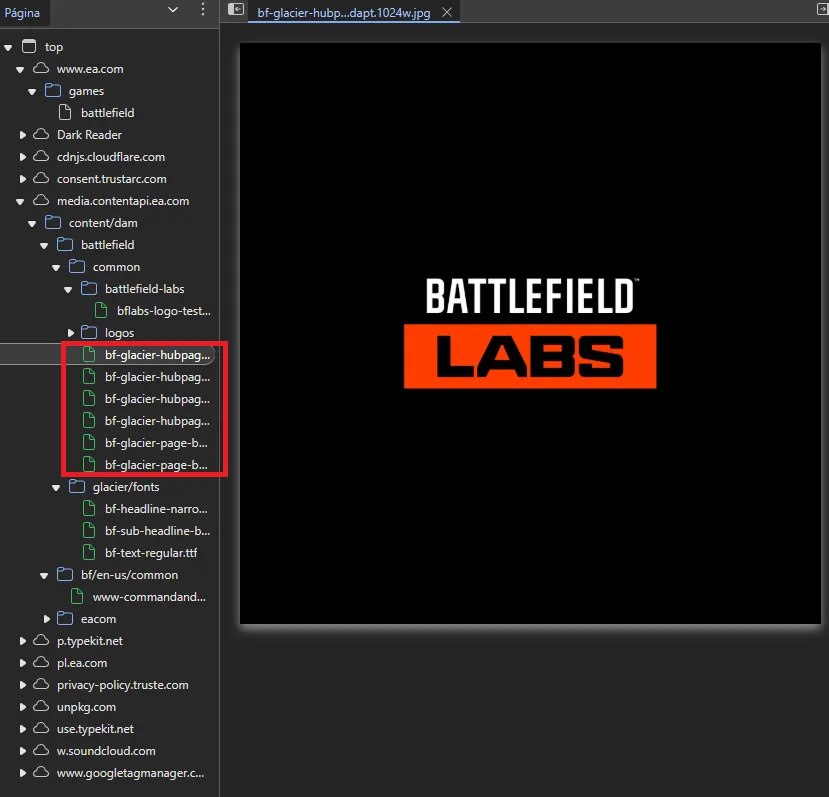
Task: Click the bf-glacier-page-b... file icon in last row
Action: pyautogui.click(x=89, y=464)
